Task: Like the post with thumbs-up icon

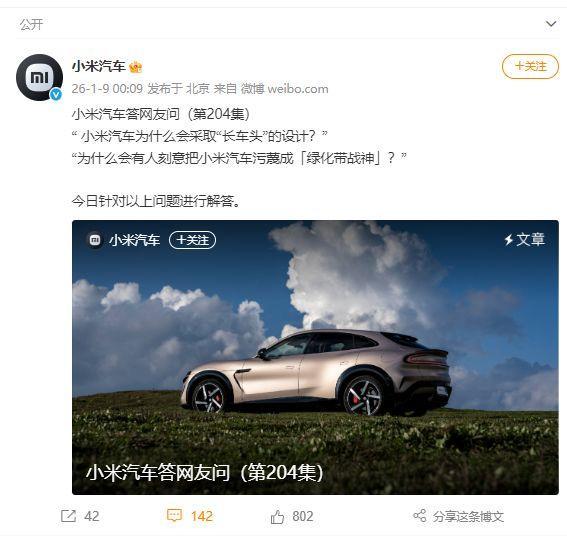Action: [277, 516]
